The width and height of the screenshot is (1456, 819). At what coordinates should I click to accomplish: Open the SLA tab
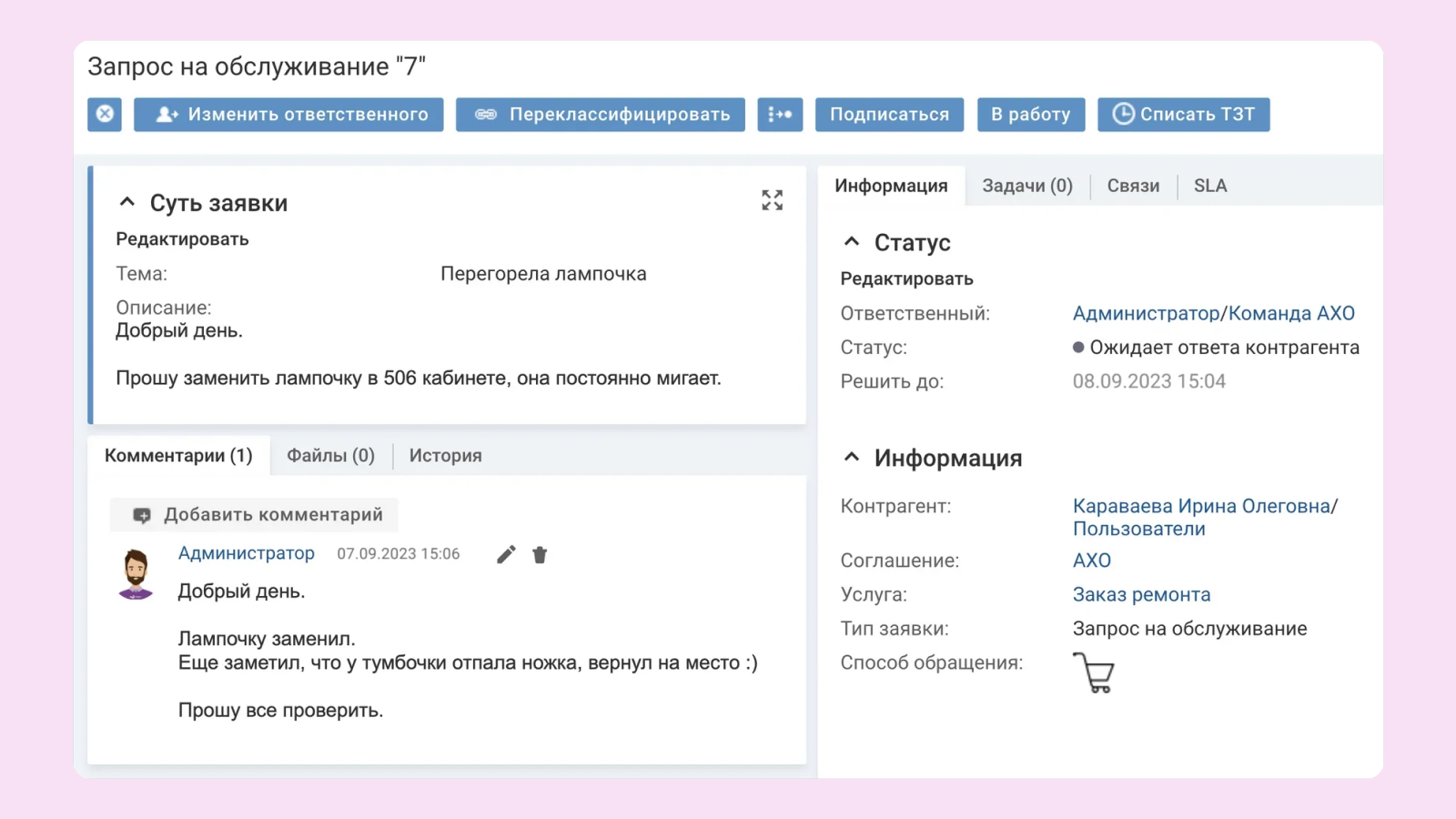1210,186
